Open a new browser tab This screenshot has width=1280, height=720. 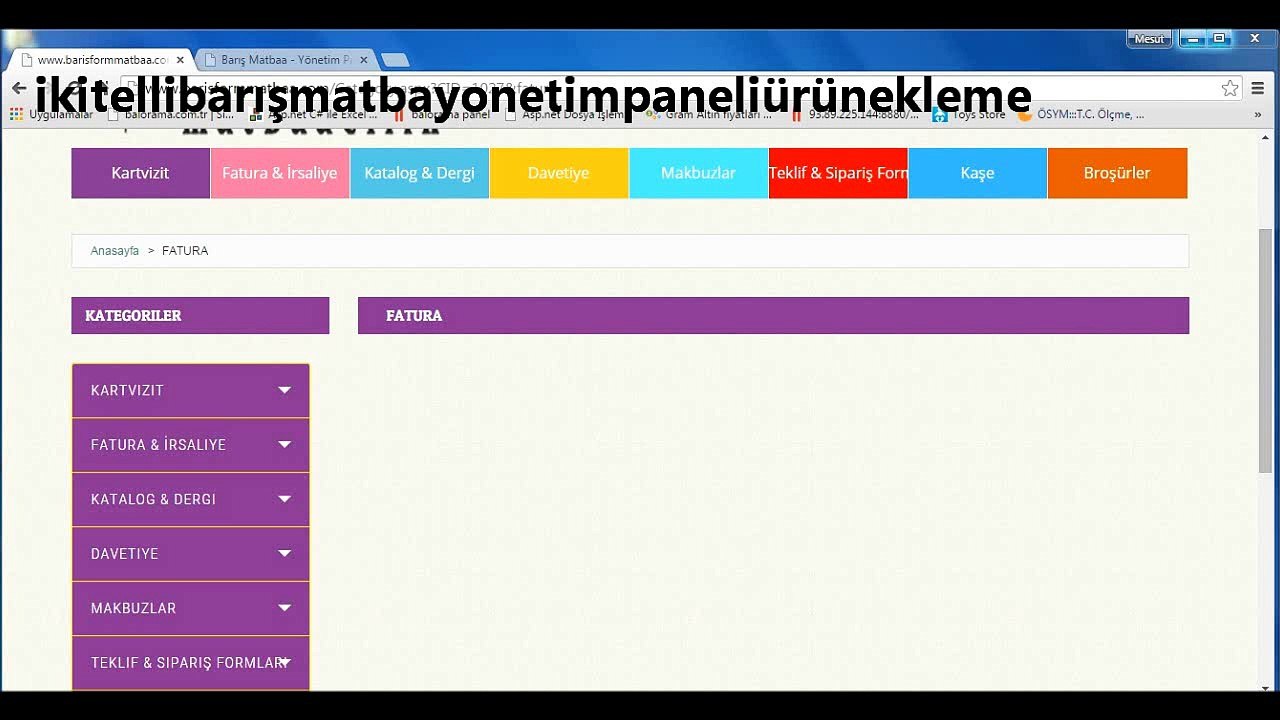pos(395,60)
